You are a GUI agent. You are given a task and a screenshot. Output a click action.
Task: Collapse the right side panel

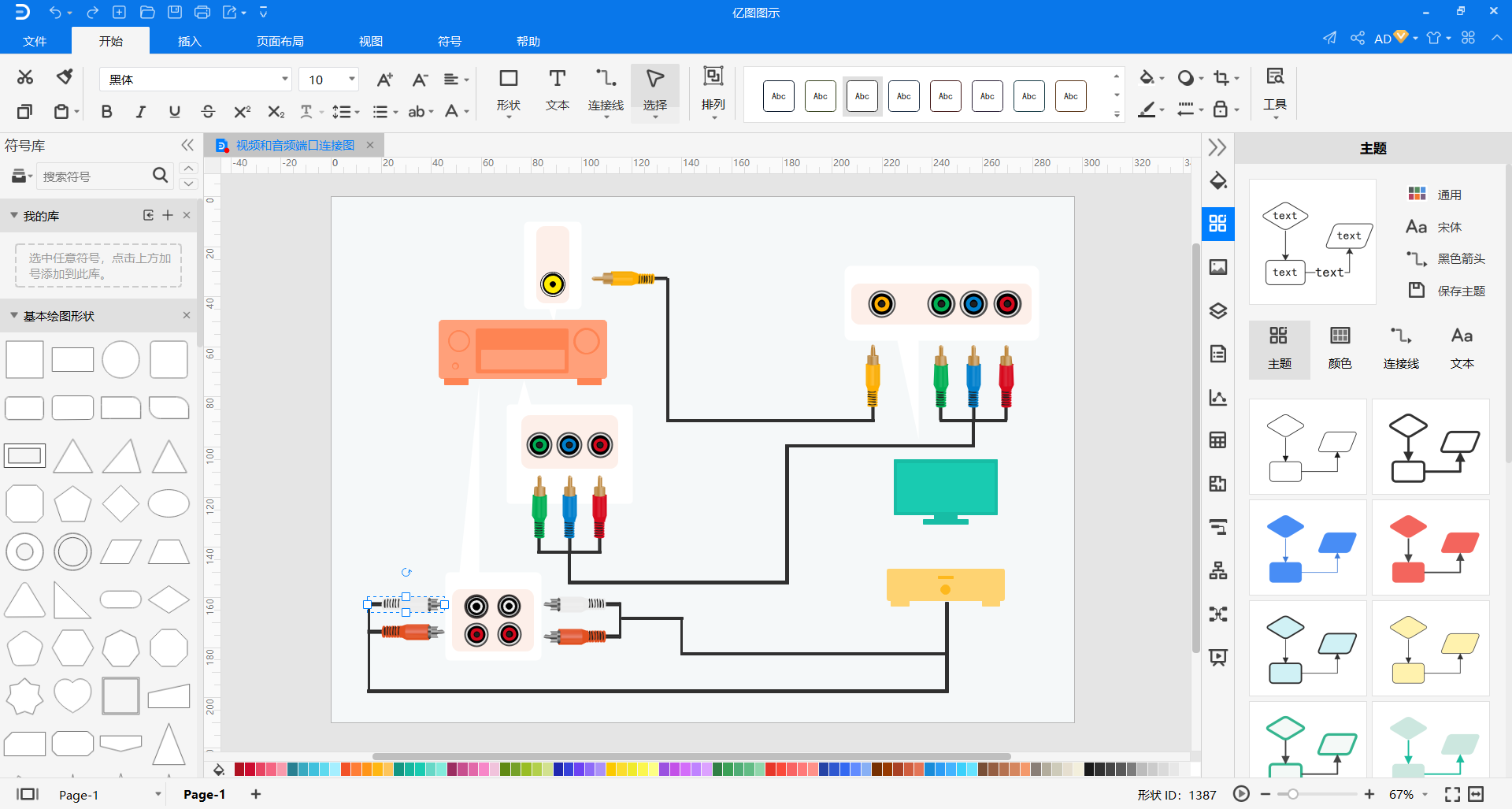coord(1217,147)
